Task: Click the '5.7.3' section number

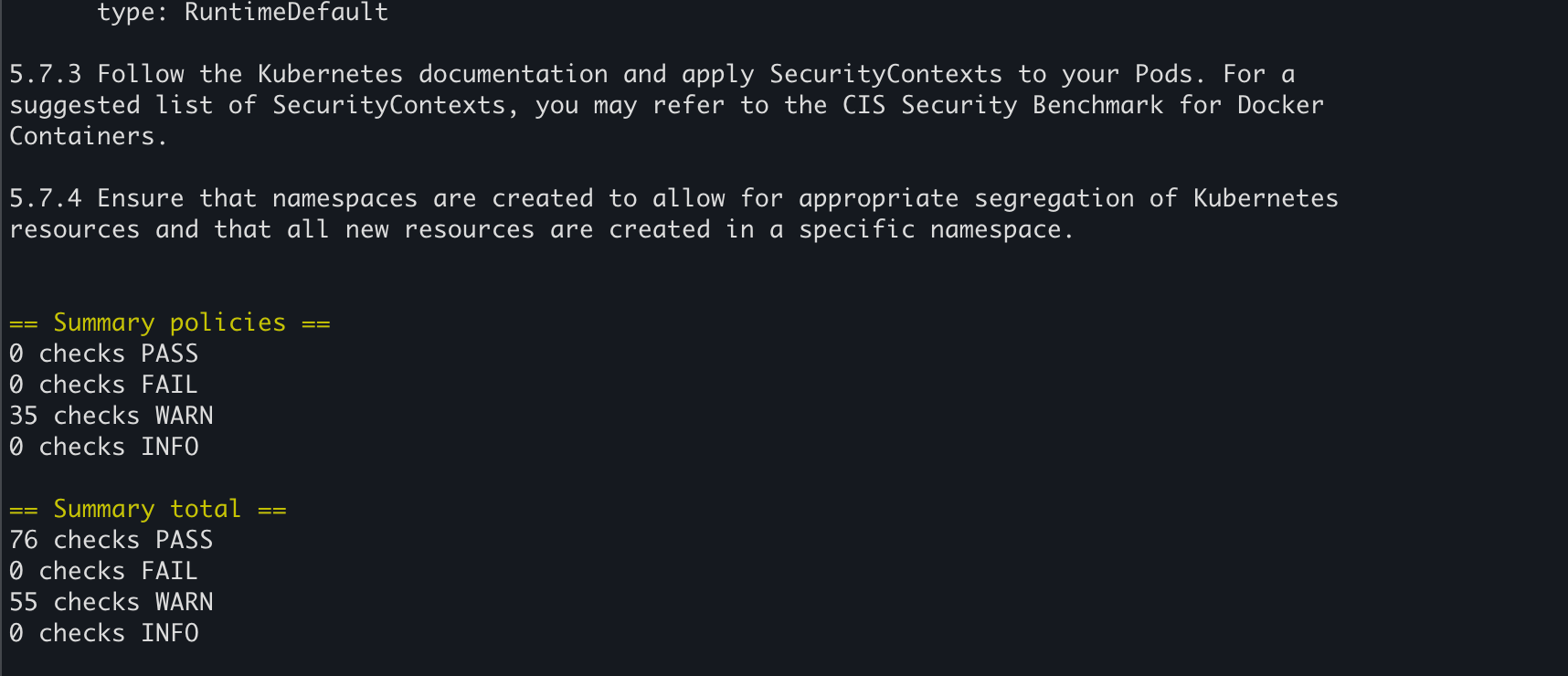Action: 46,74
